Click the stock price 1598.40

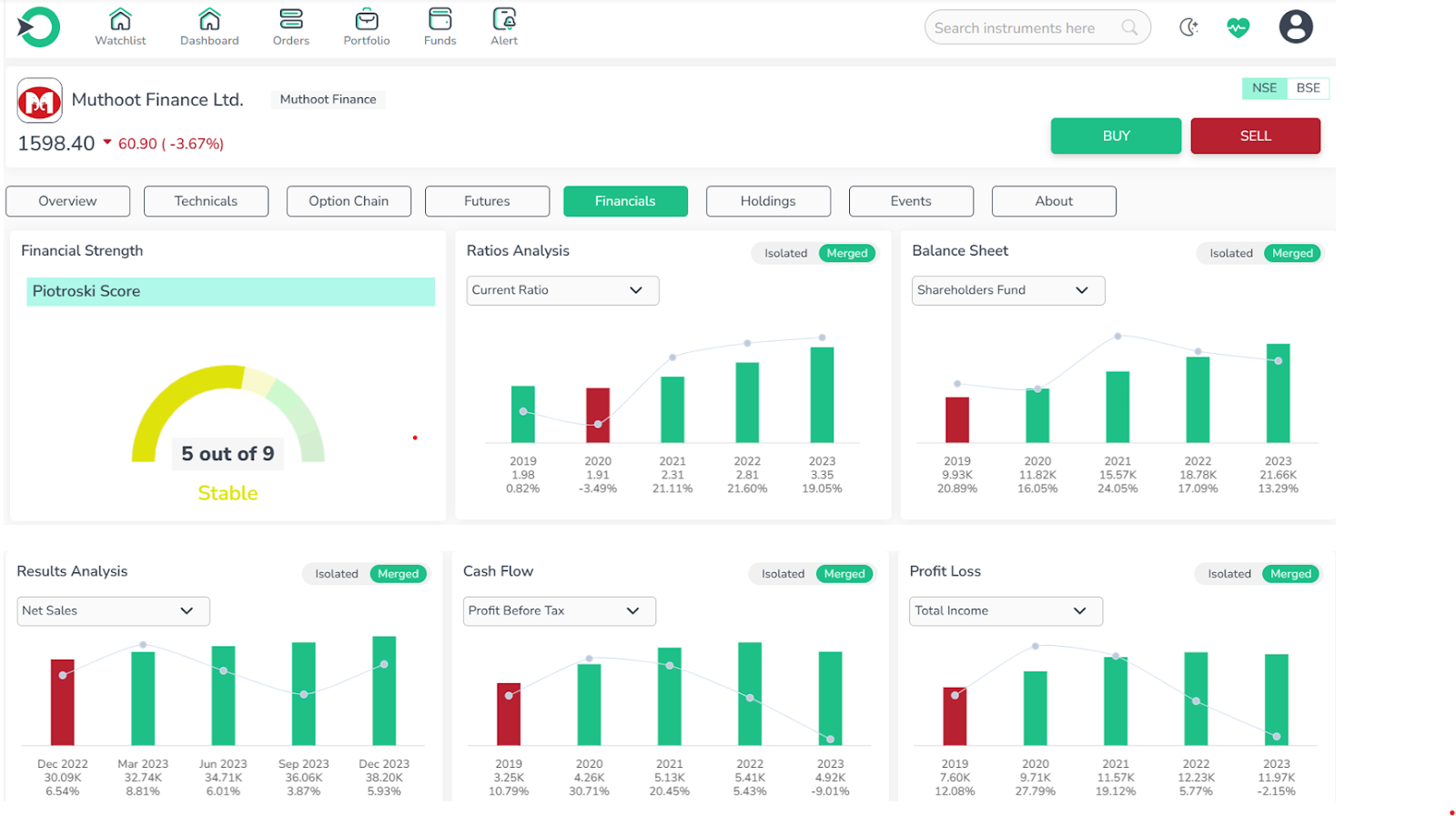click(56, 143)
